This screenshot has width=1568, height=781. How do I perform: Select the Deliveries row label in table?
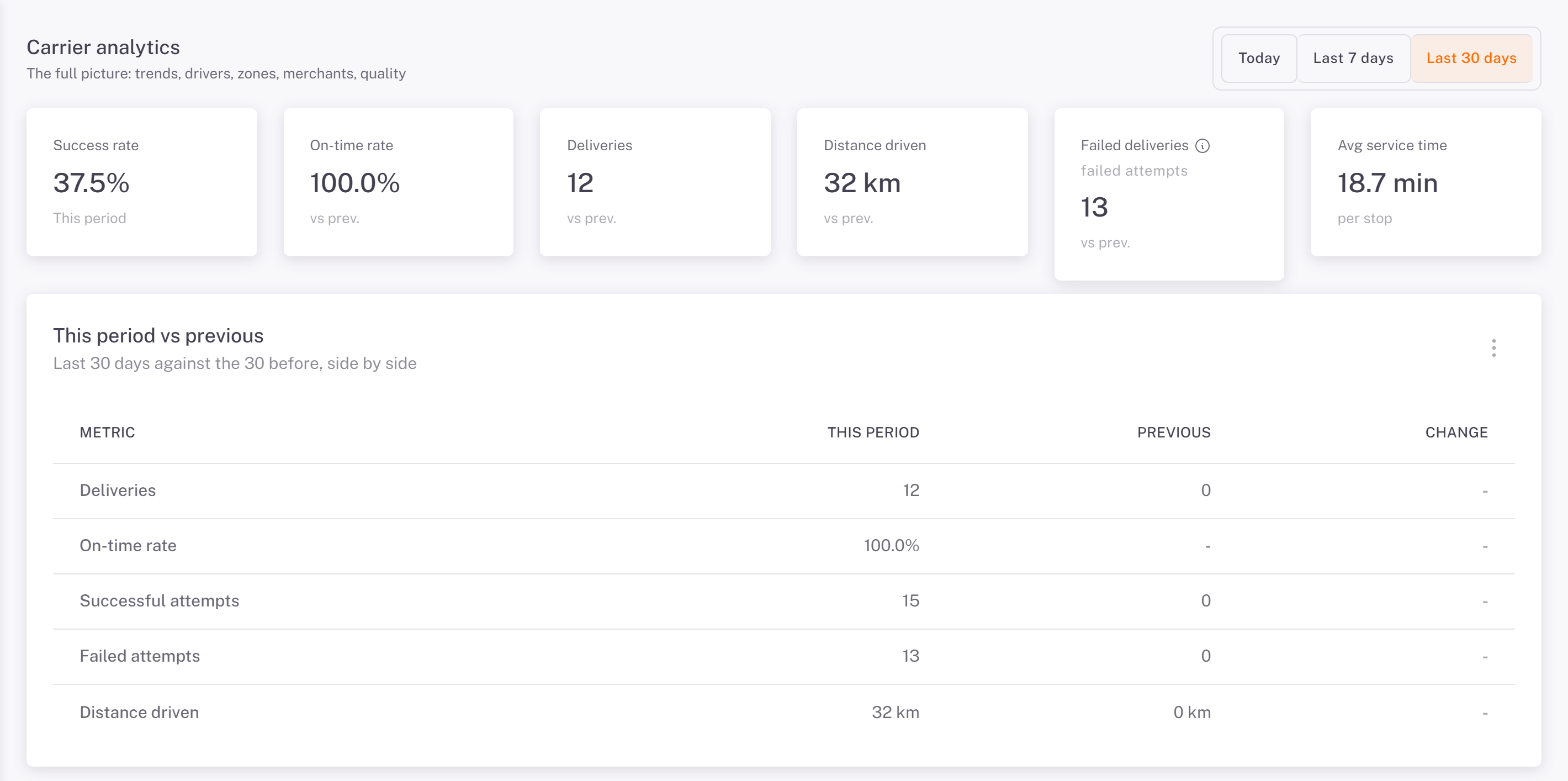click(118, 490)
